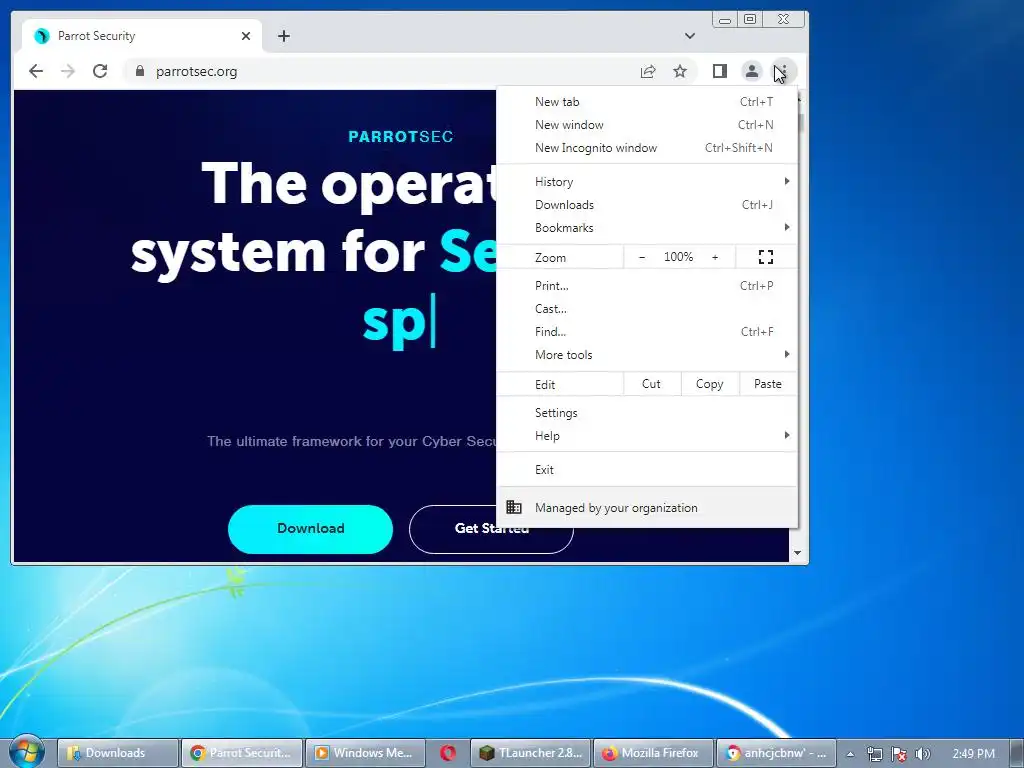The image size is (1024, 768).
Task: Close the Parrot Security tab
Action: point(246,36)
